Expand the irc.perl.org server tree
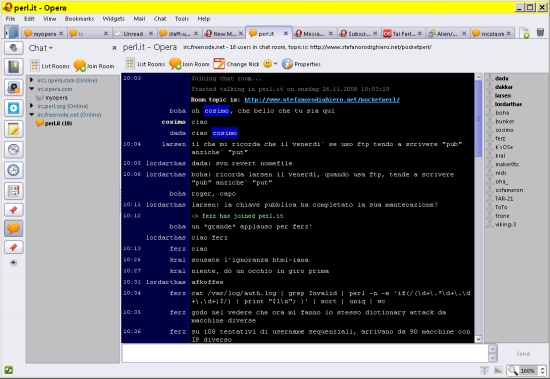This screenshot has height=379, width=550. [x=32, y=106]
